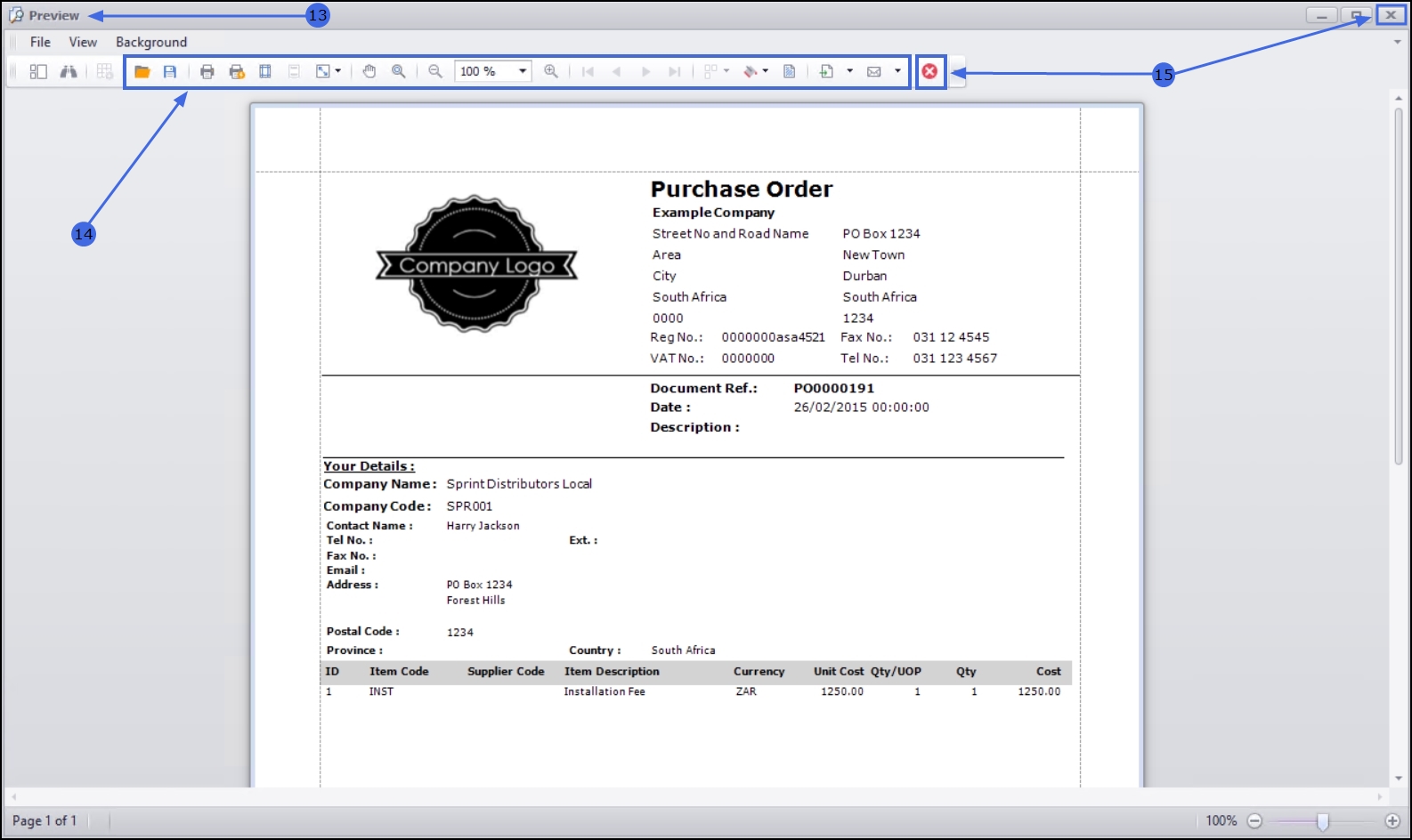Click the date 26/02/2015 00:00:00
The image size is (1412, 840).
(861, 408)
